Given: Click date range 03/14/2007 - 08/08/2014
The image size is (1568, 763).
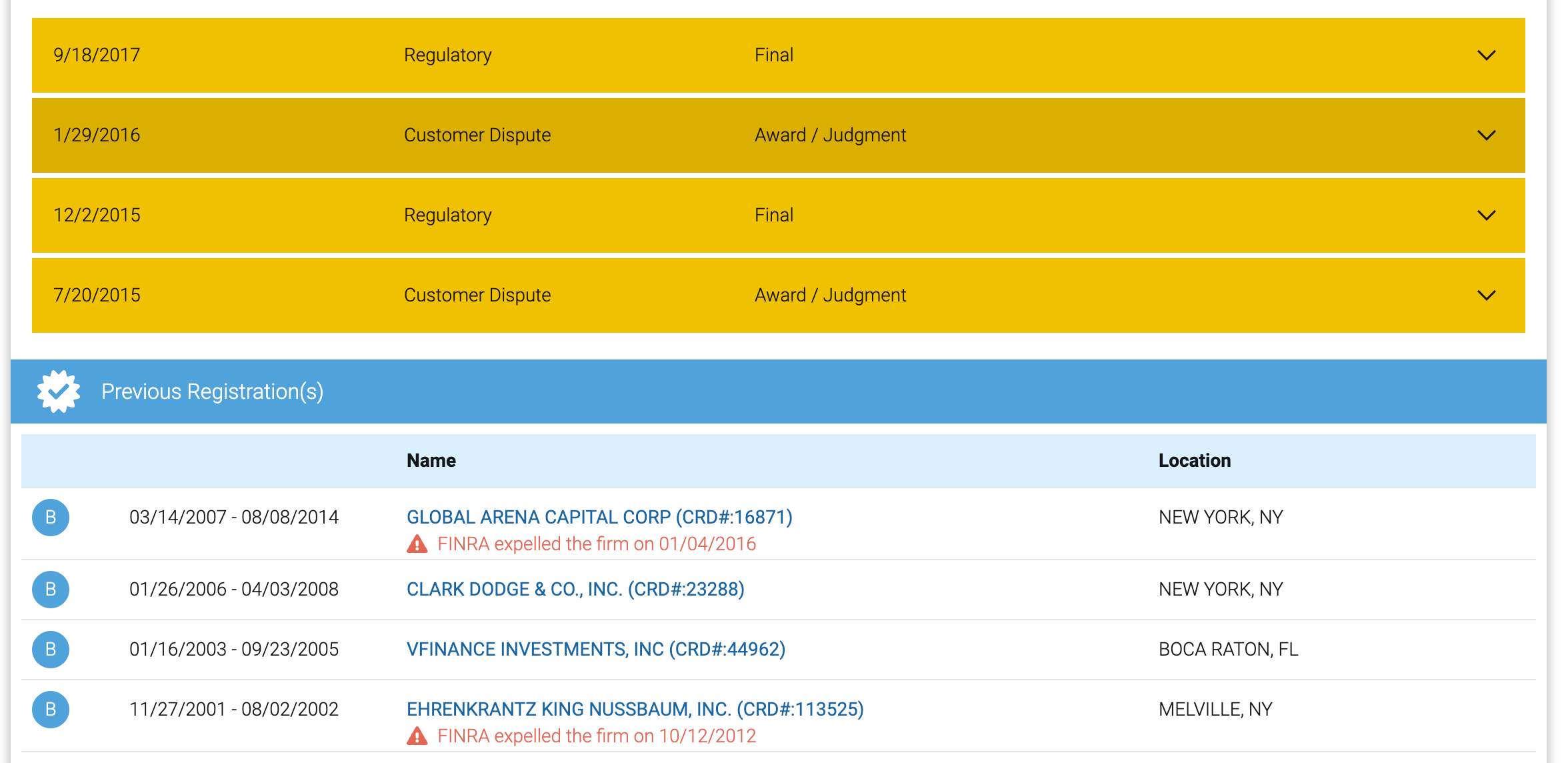Looking at the screenshot, I should 234,518.
